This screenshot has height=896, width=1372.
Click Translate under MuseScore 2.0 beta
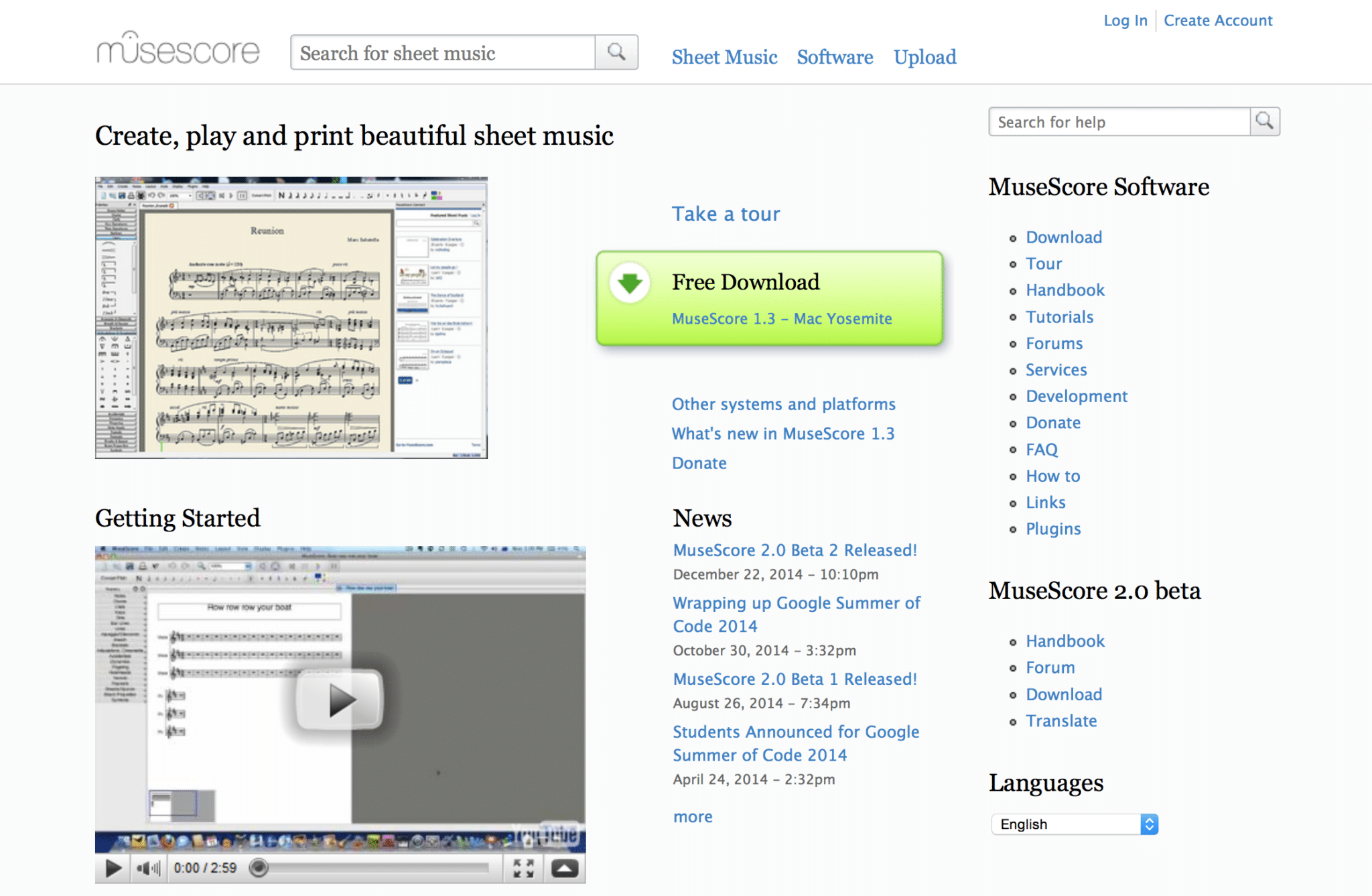tap(1061, 721)
